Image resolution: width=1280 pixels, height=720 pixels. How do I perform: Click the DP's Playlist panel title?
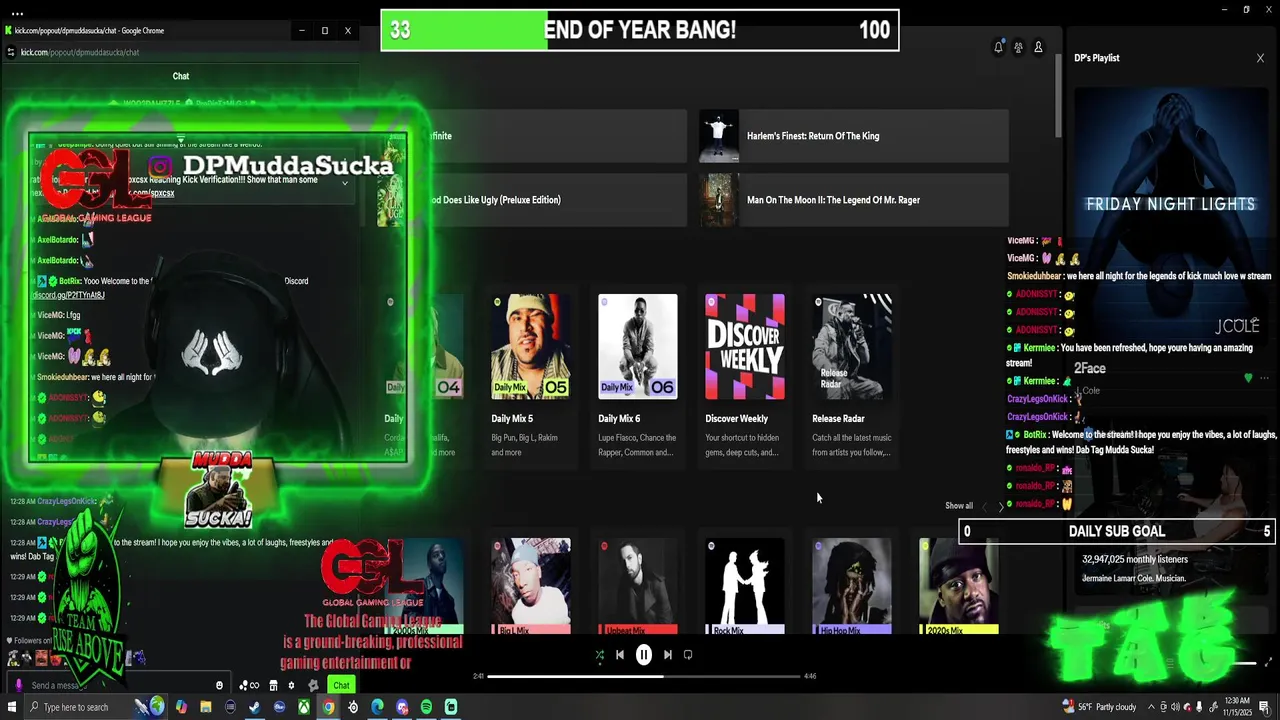pyautogui.click(x=1097, y=58)
